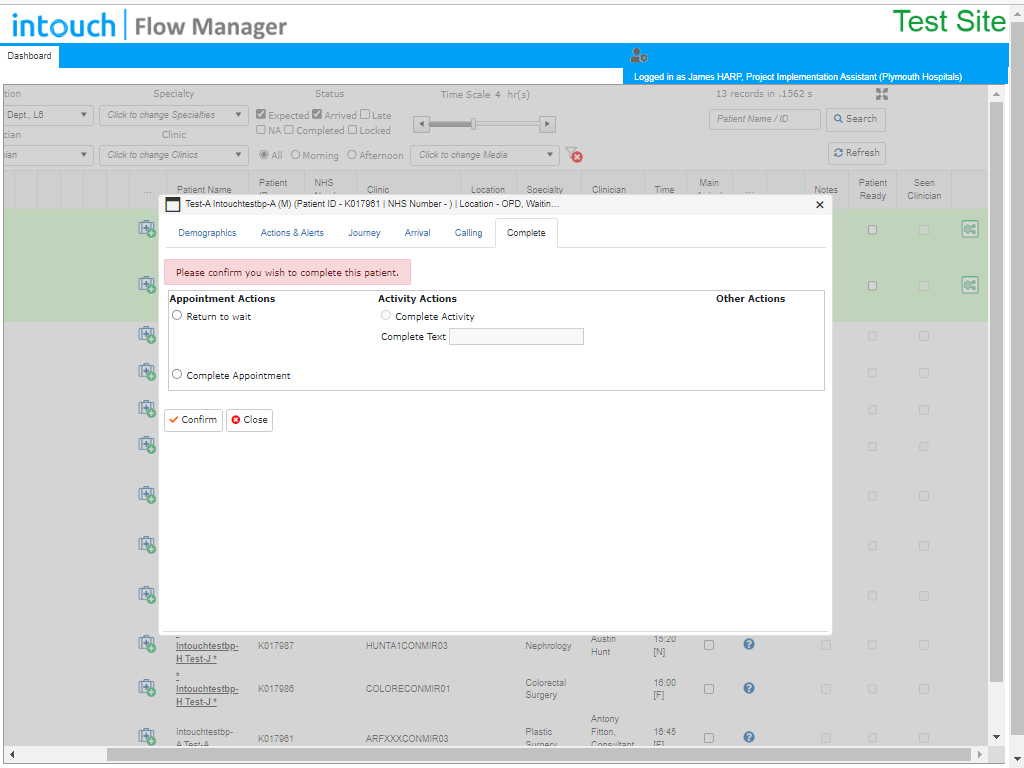Image resolution: width=1024 pixels, height=768 pixels.
Task: Tick the Main checkbox in the K017987 row
Action: (709, 645)
